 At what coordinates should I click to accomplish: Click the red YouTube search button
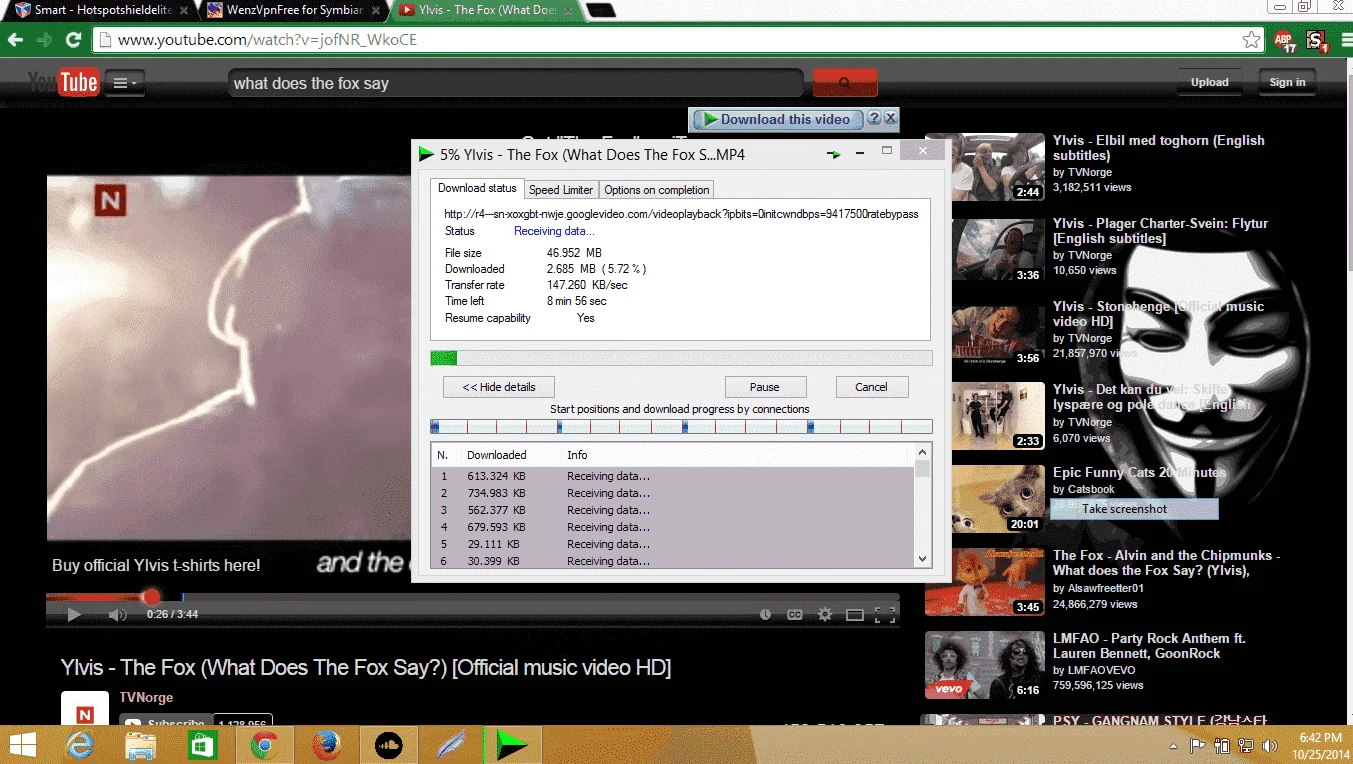pyautogui.click(x=845, y=83)
